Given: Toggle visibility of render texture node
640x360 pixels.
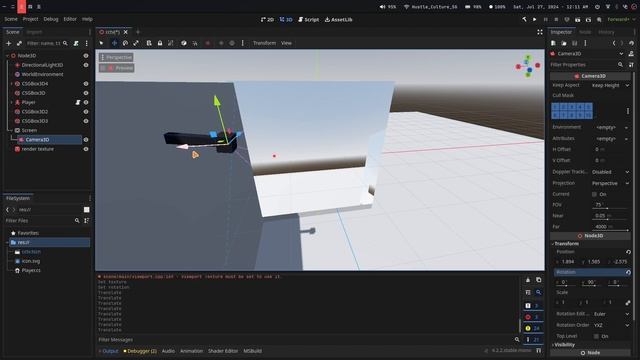Looking at the screenshot, I should click(x=86, y=149).
